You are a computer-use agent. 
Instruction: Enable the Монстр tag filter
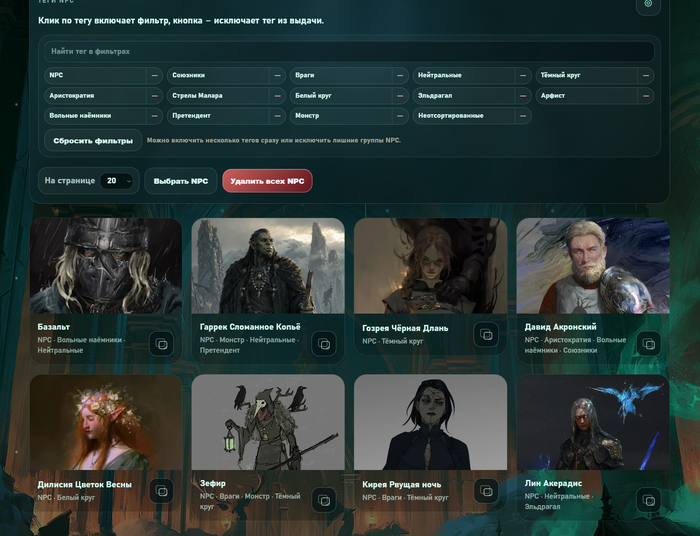(x=341, y=116)
